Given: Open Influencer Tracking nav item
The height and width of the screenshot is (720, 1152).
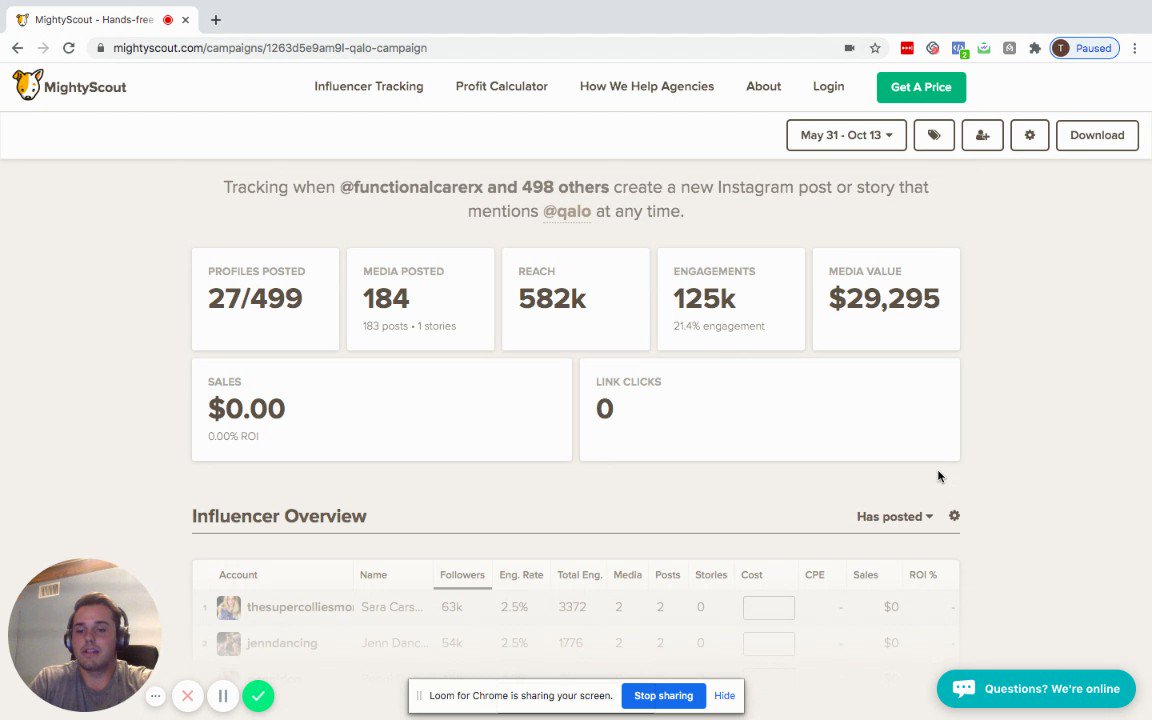Looking at the screenshot, I should pos(369,86).
